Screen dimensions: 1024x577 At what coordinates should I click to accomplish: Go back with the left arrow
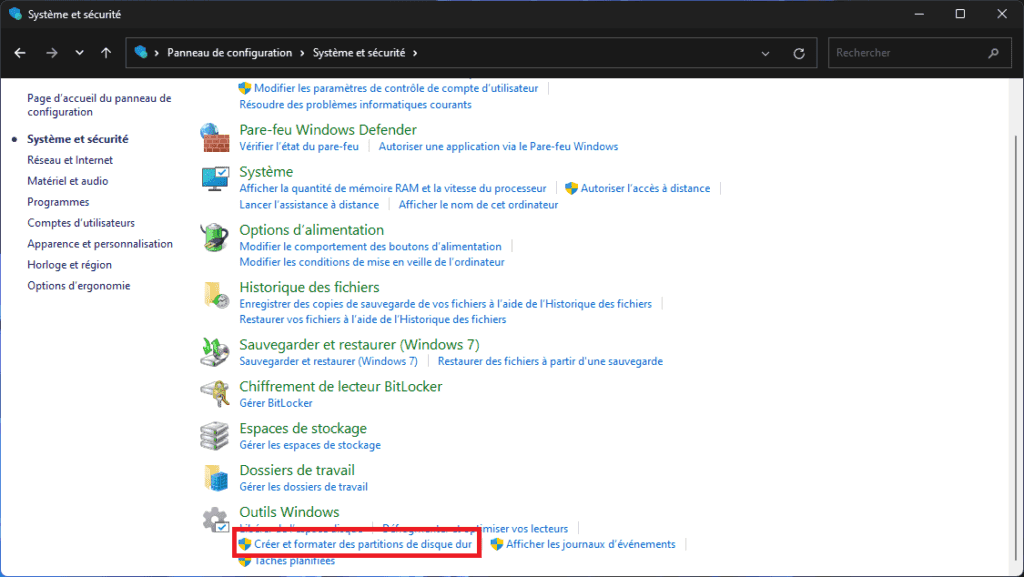[x=20, y=53]
